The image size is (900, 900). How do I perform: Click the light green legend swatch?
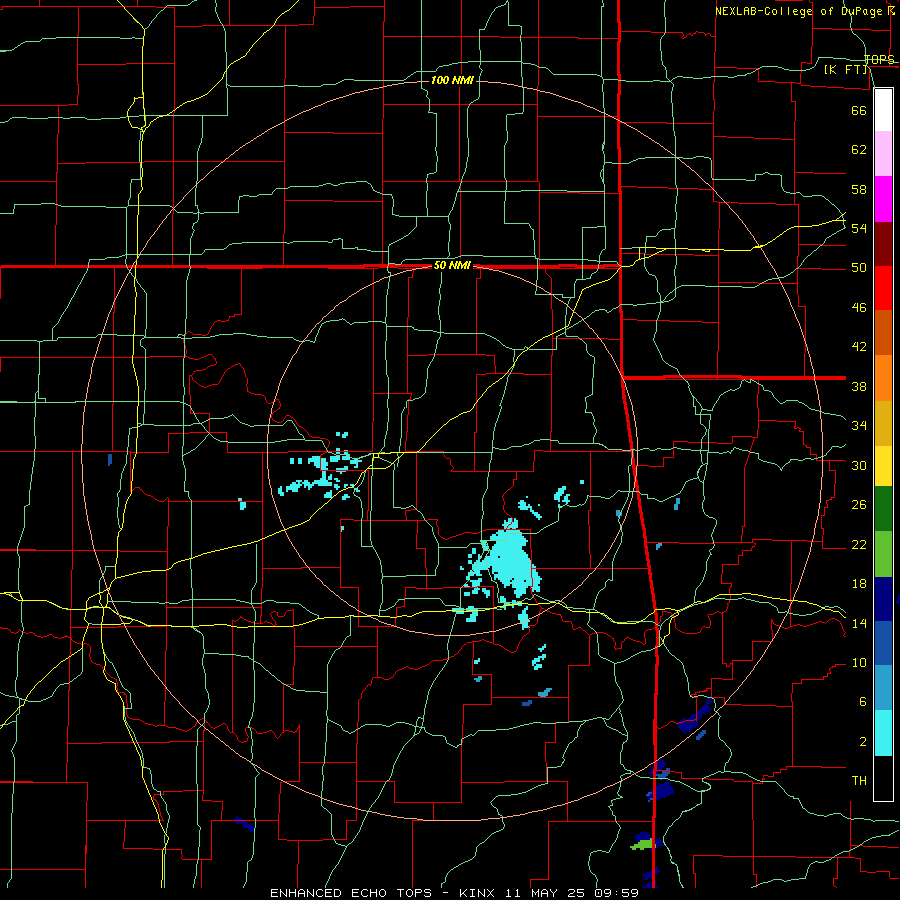tap(883, 554)
